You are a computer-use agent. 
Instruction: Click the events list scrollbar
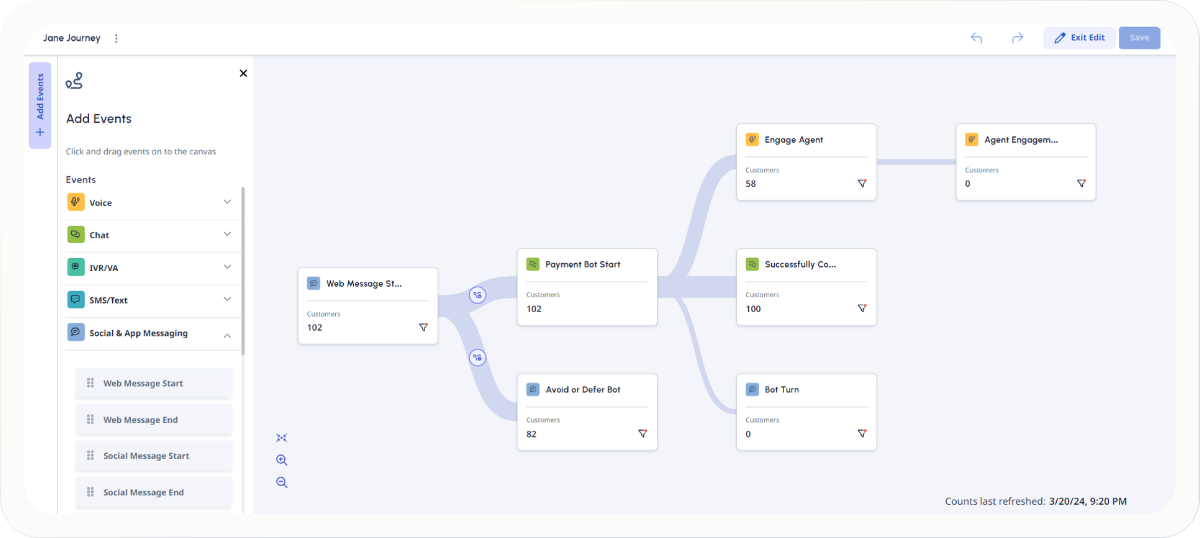tap(243, 270)
